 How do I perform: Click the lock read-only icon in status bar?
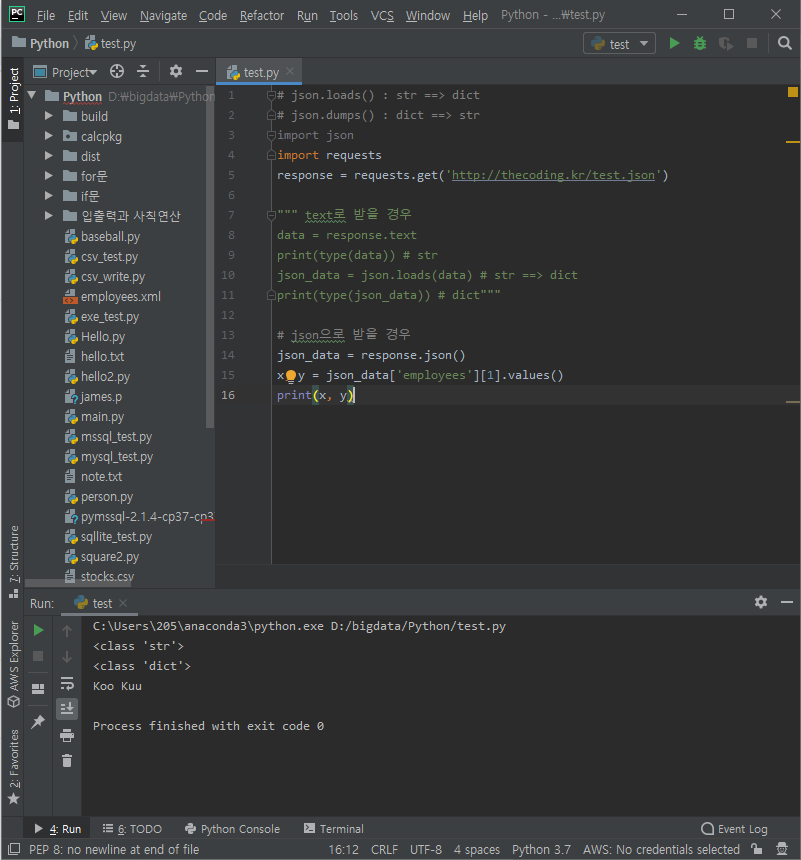757,849
